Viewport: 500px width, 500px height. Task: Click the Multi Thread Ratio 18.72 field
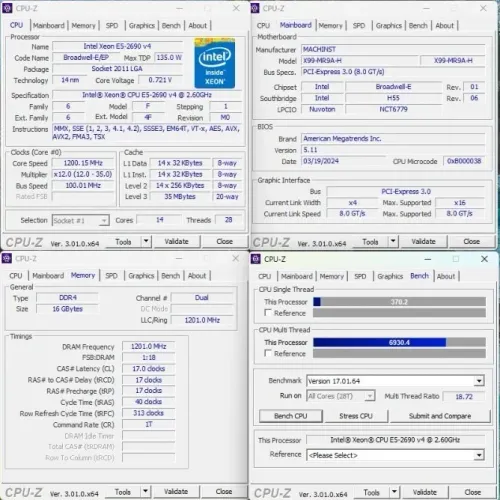464,396
